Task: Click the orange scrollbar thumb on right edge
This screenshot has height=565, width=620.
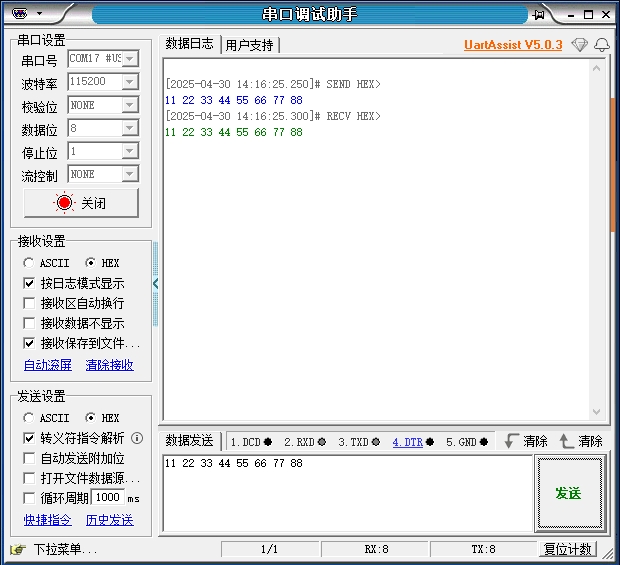Action: [613, 165]
